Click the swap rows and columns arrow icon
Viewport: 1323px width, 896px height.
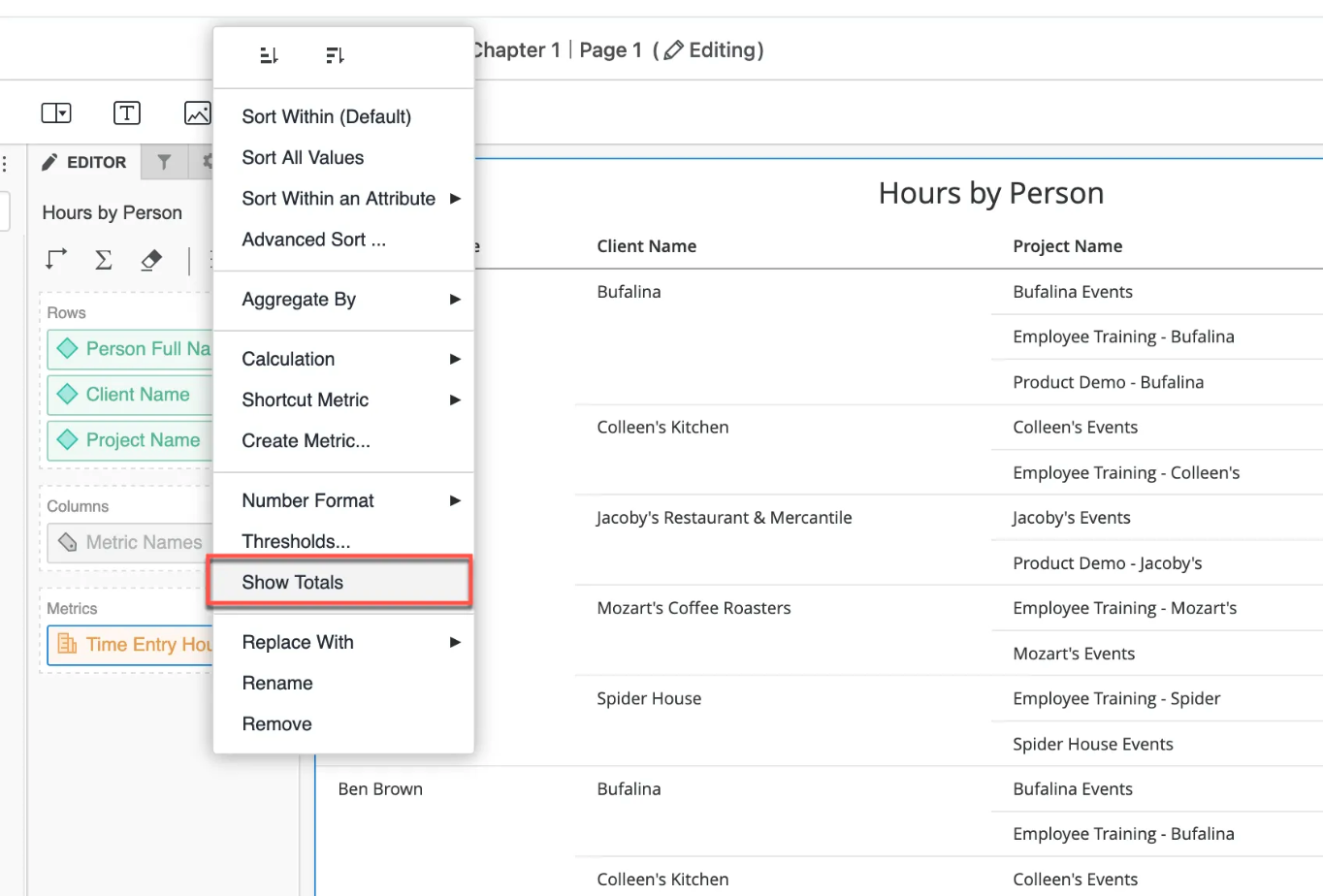click(x=55, y=259)
